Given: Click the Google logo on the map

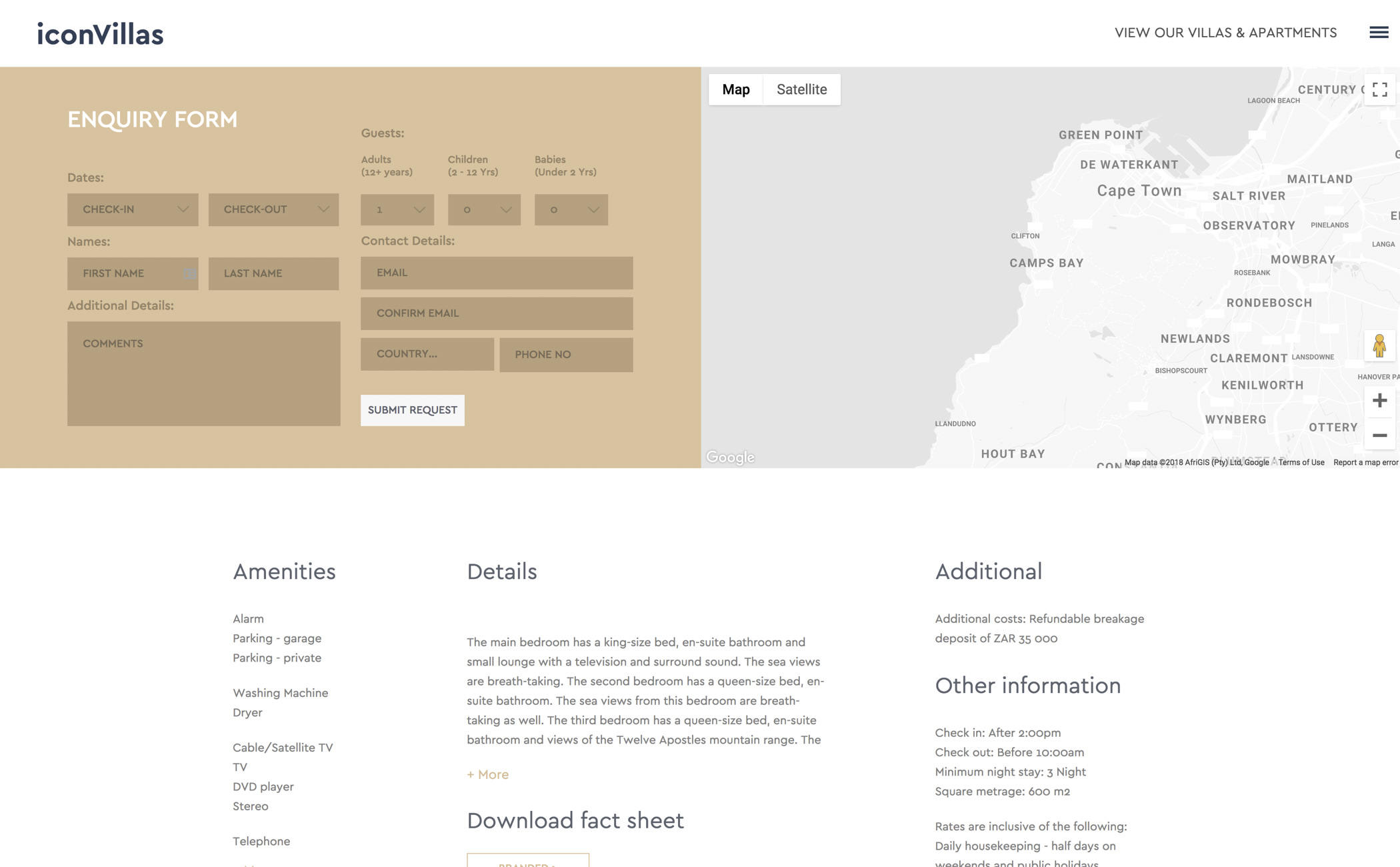Looking at the screenshot, I should coord(731,457).
